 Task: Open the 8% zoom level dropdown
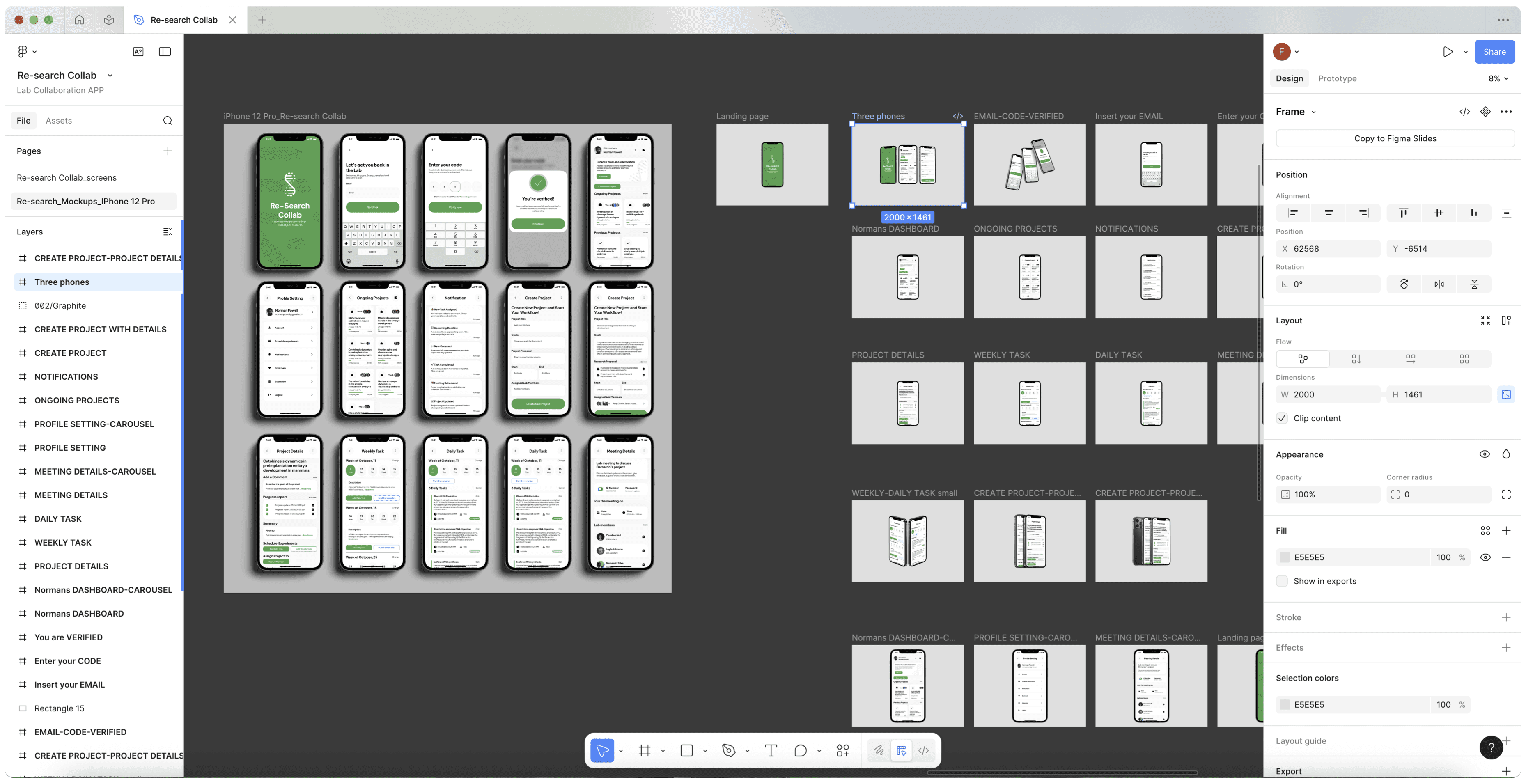[x=1498, y=78]
